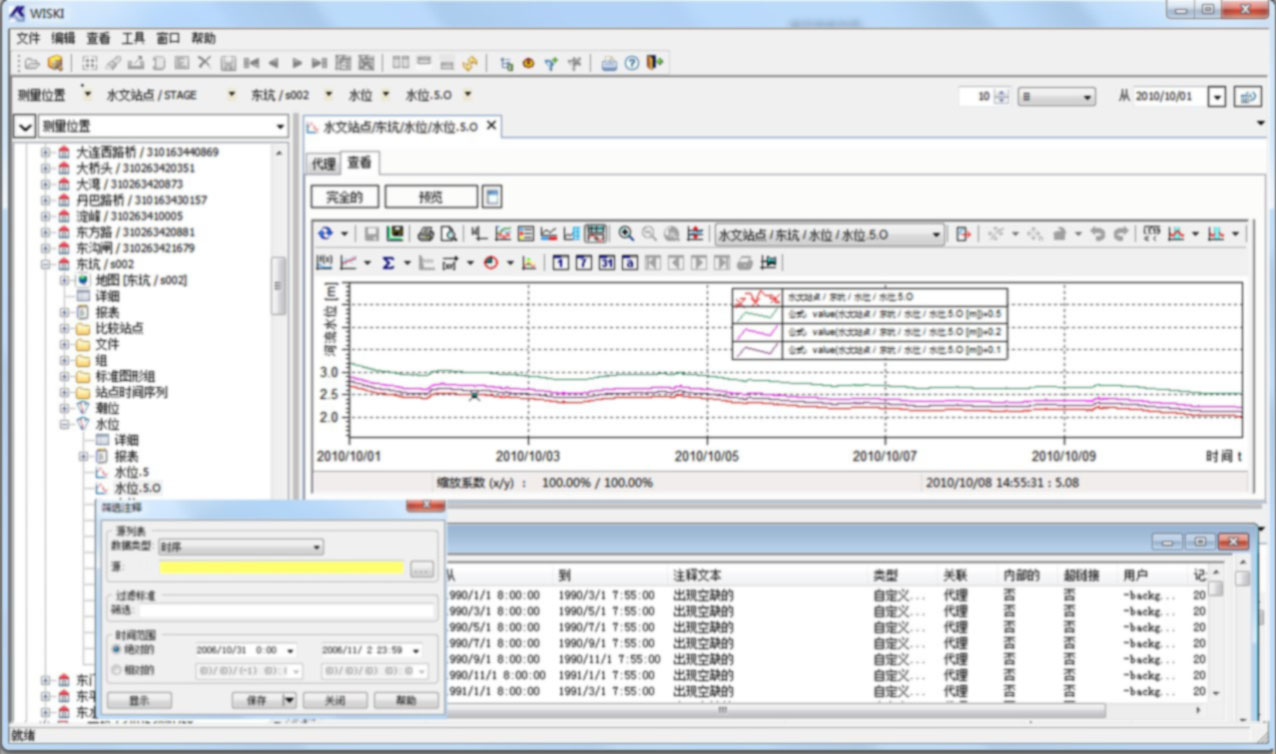Image resolution: width=1276 pixels, height=754 pixels.
Task: Click the save floppy icon in main toolbar
Action: coord(228,62)
